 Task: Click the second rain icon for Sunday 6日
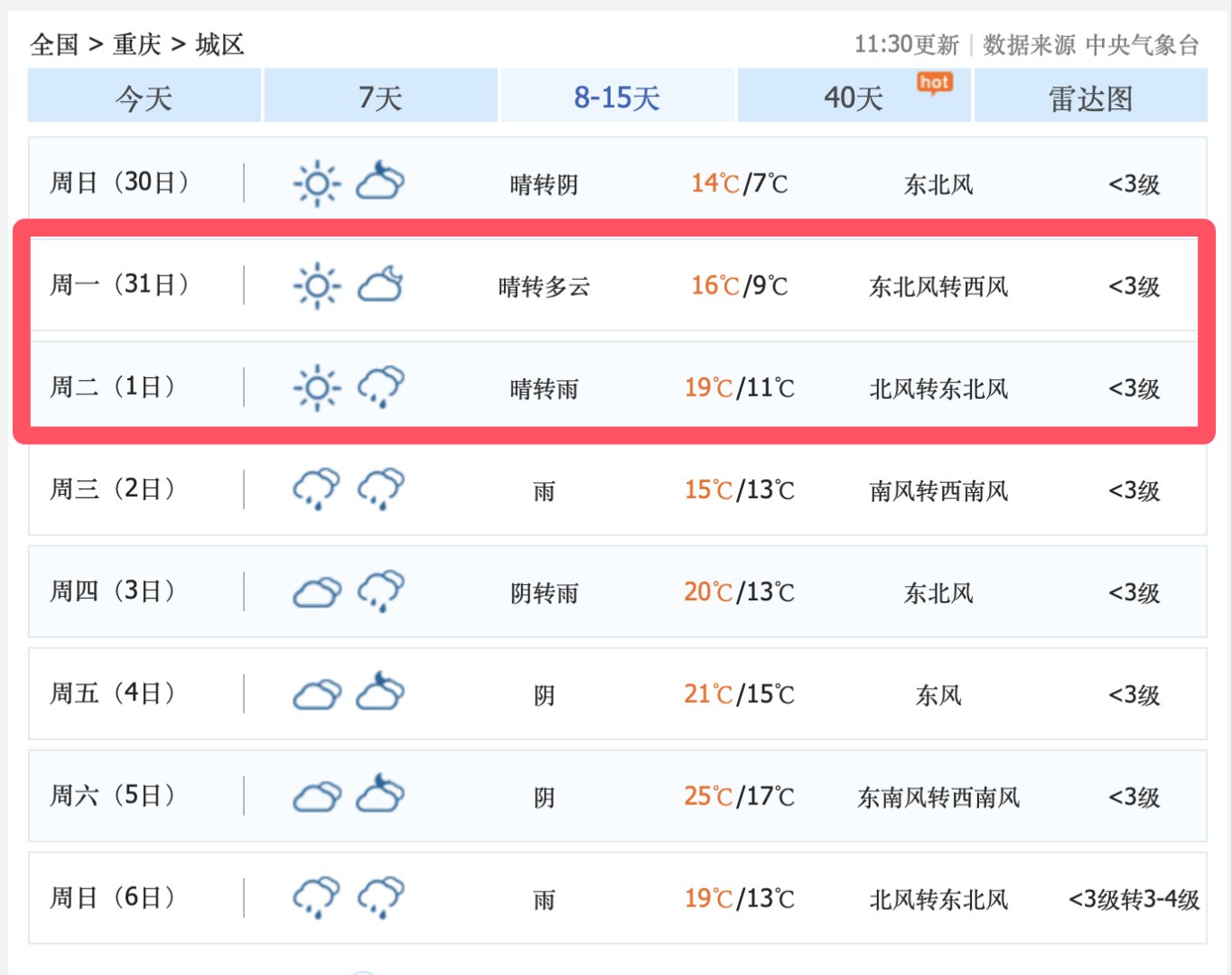pos(380,897)
